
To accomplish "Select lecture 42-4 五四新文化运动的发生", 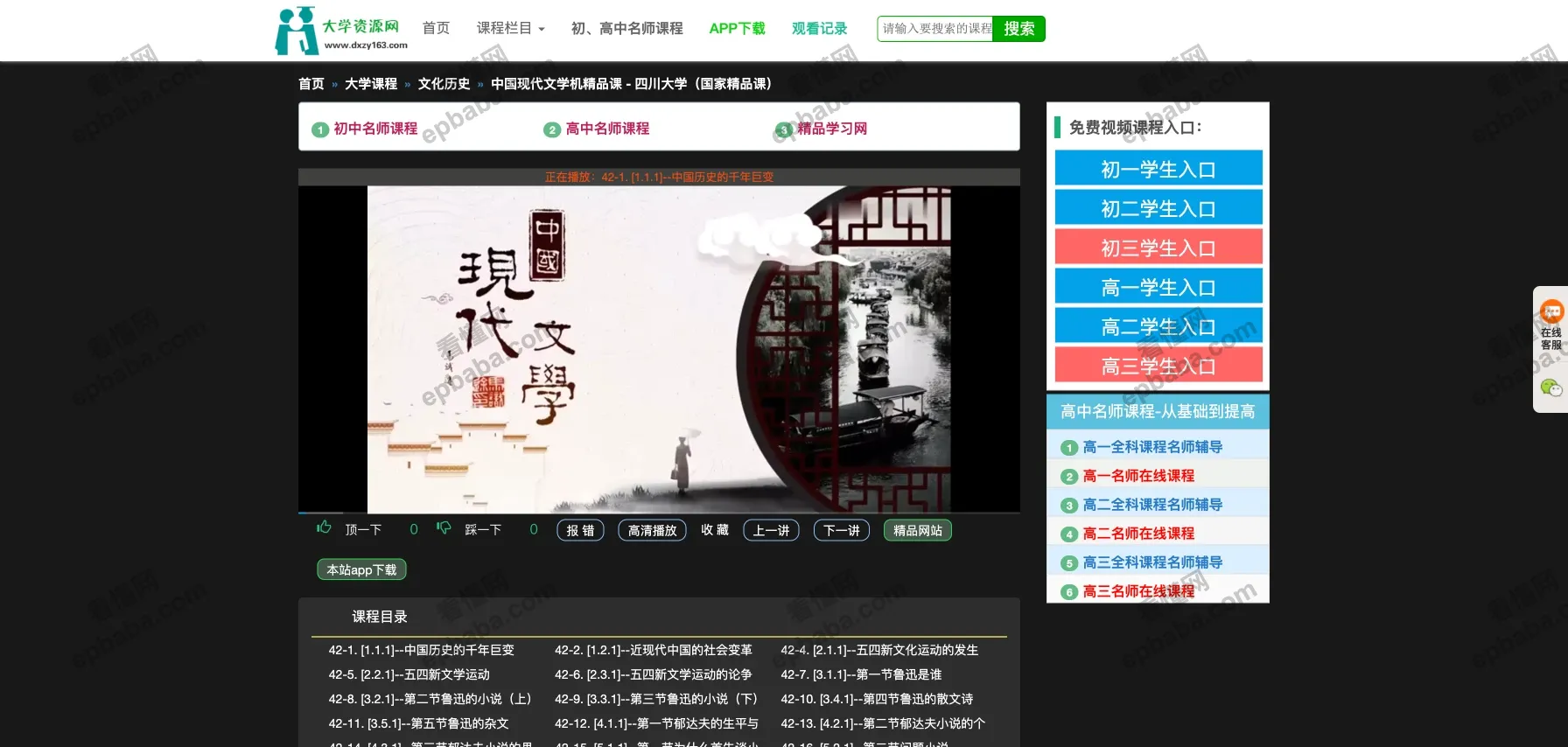I will click(x=879, y=650).
